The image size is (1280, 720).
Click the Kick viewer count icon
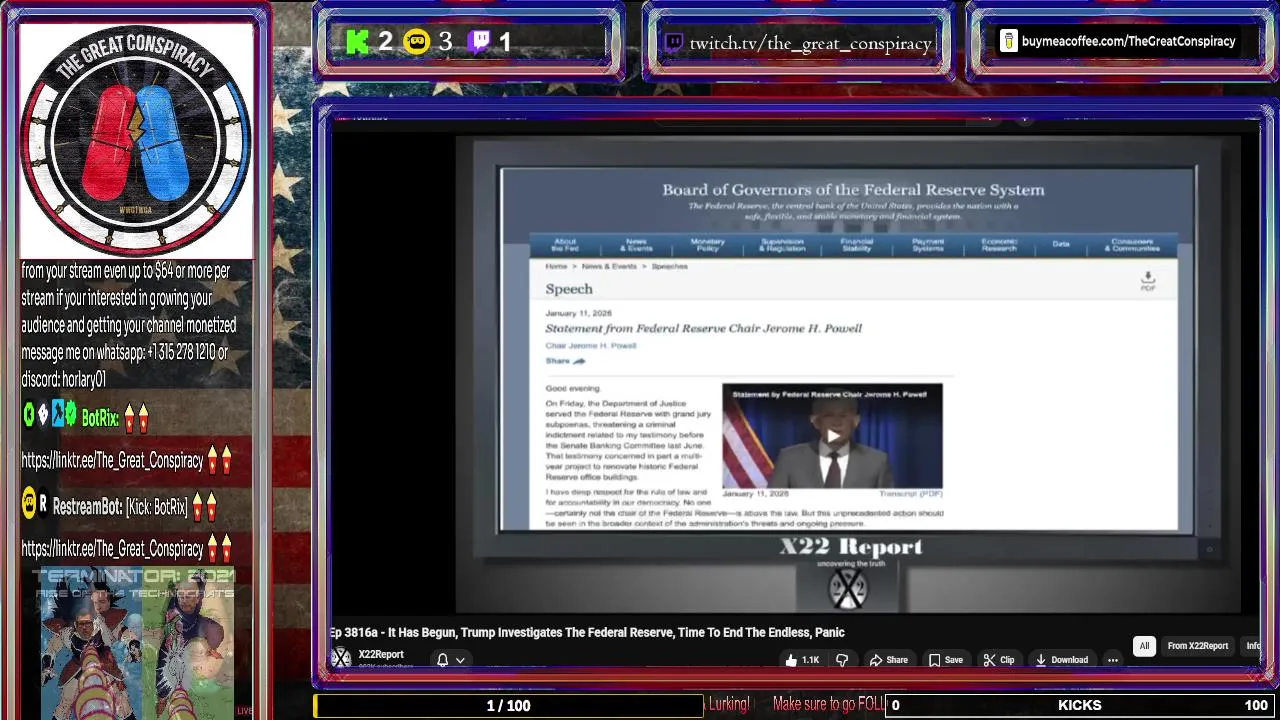pos(358,42)
